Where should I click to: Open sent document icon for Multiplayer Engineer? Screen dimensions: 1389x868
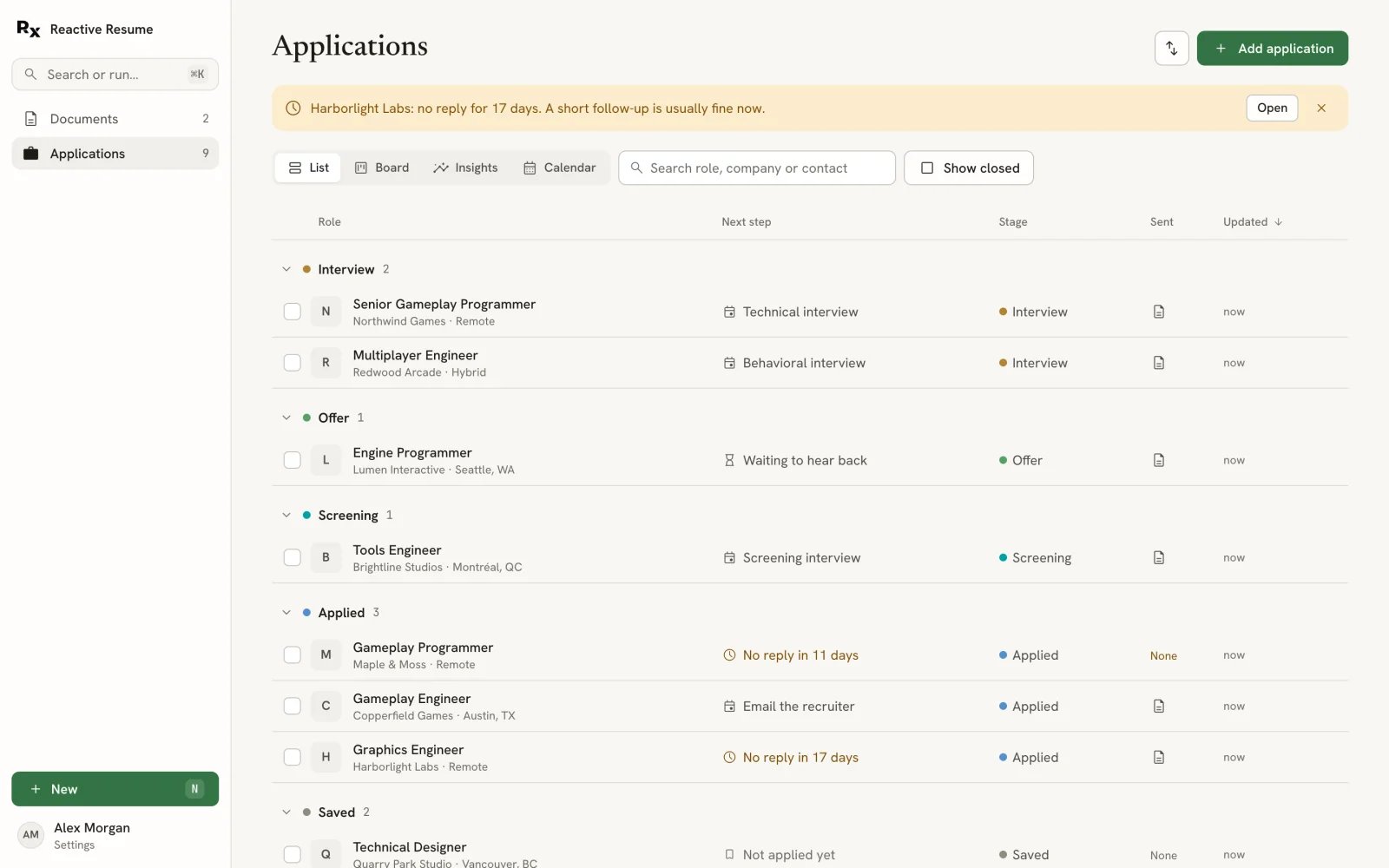tap(1159, 363)
